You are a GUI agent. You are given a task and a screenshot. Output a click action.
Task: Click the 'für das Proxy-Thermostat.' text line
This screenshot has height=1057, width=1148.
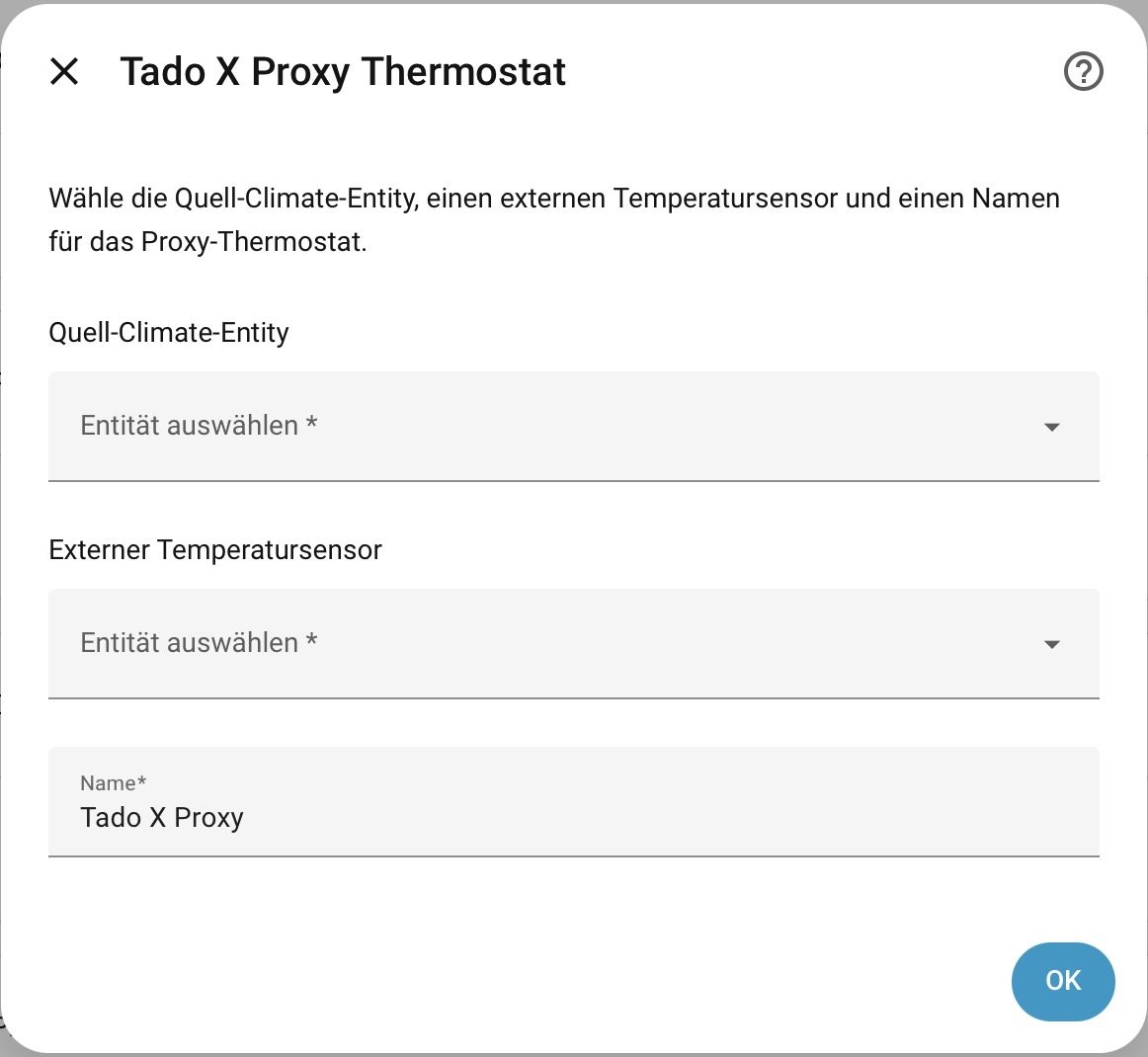coord(207,242)
